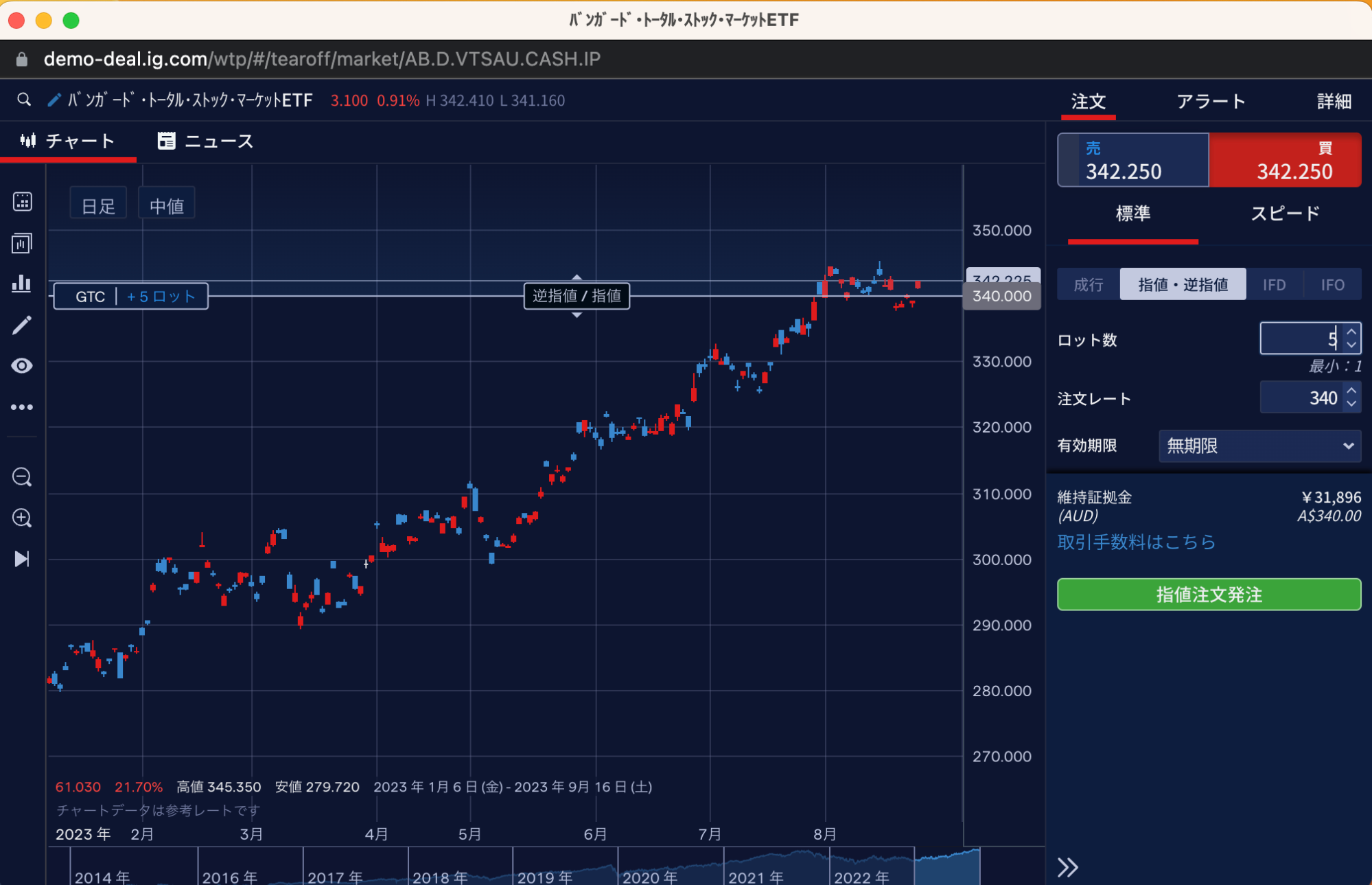Decrease 注文レート with down arrow

(1351, 404)
